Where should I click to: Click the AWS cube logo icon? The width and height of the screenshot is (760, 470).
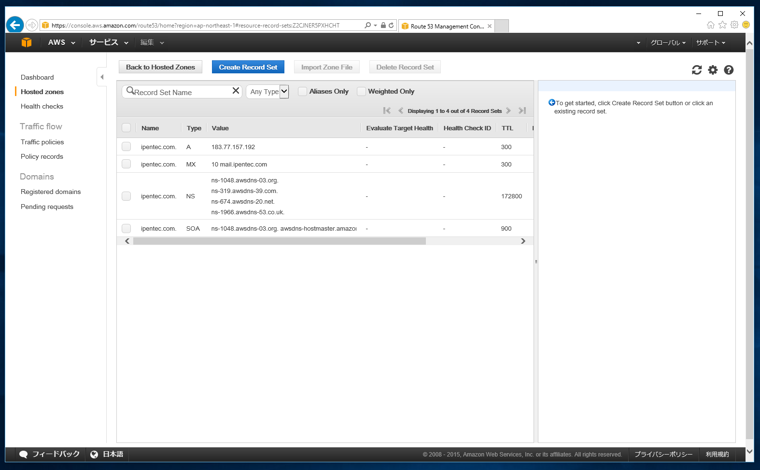tap(27, 42)
